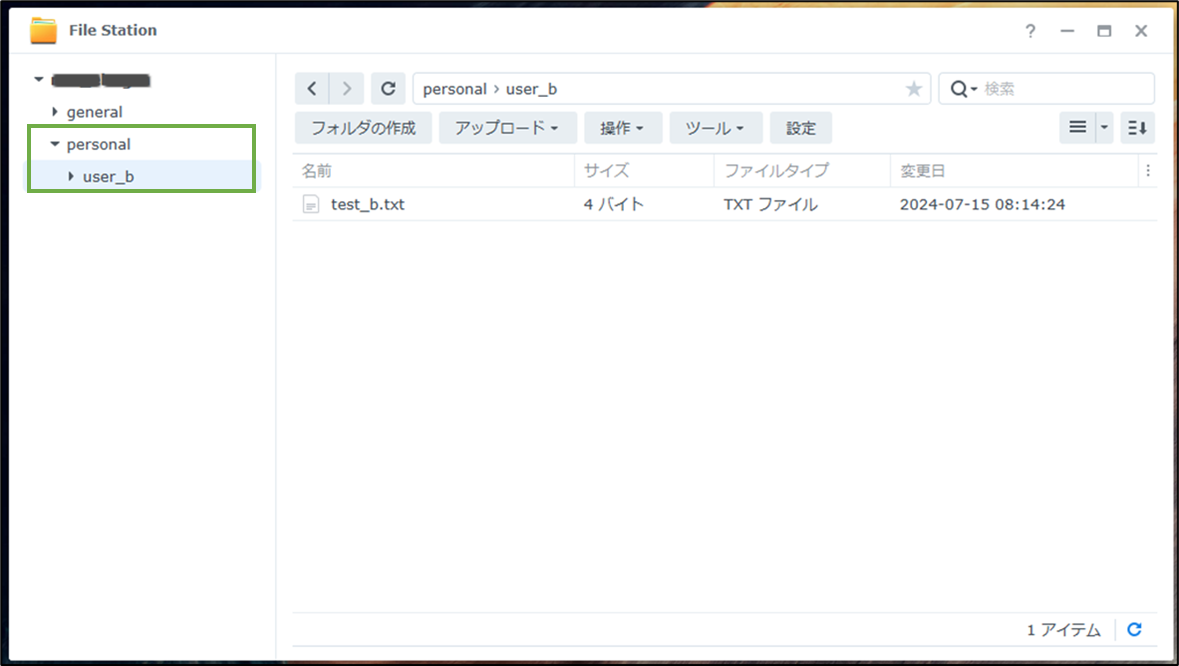1179x666 pixels.
Task: Add current path to favorites star
Action: pos(914,89)
